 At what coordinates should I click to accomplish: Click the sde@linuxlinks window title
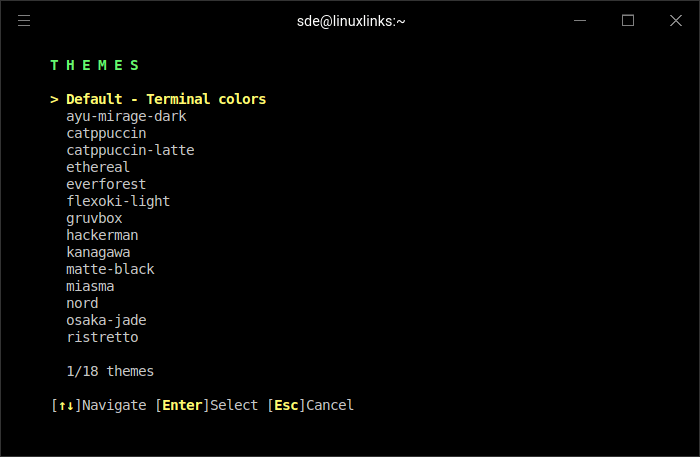coord(350,20)
